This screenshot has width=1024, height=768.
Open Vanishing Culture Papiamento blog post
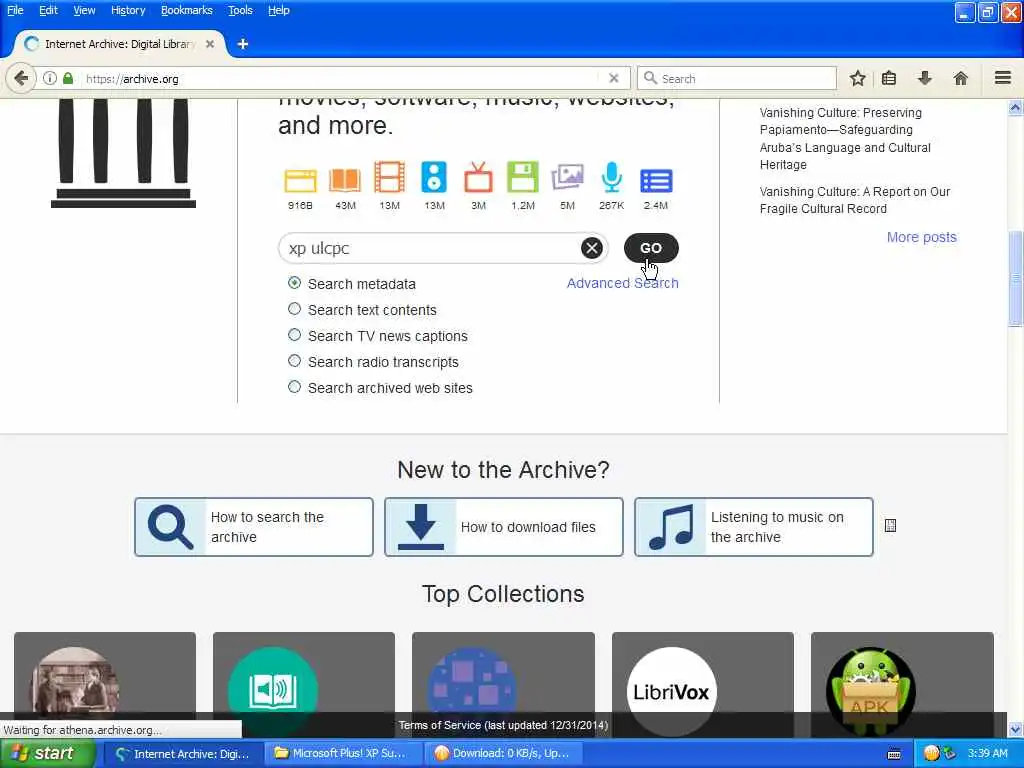[845, 138]
